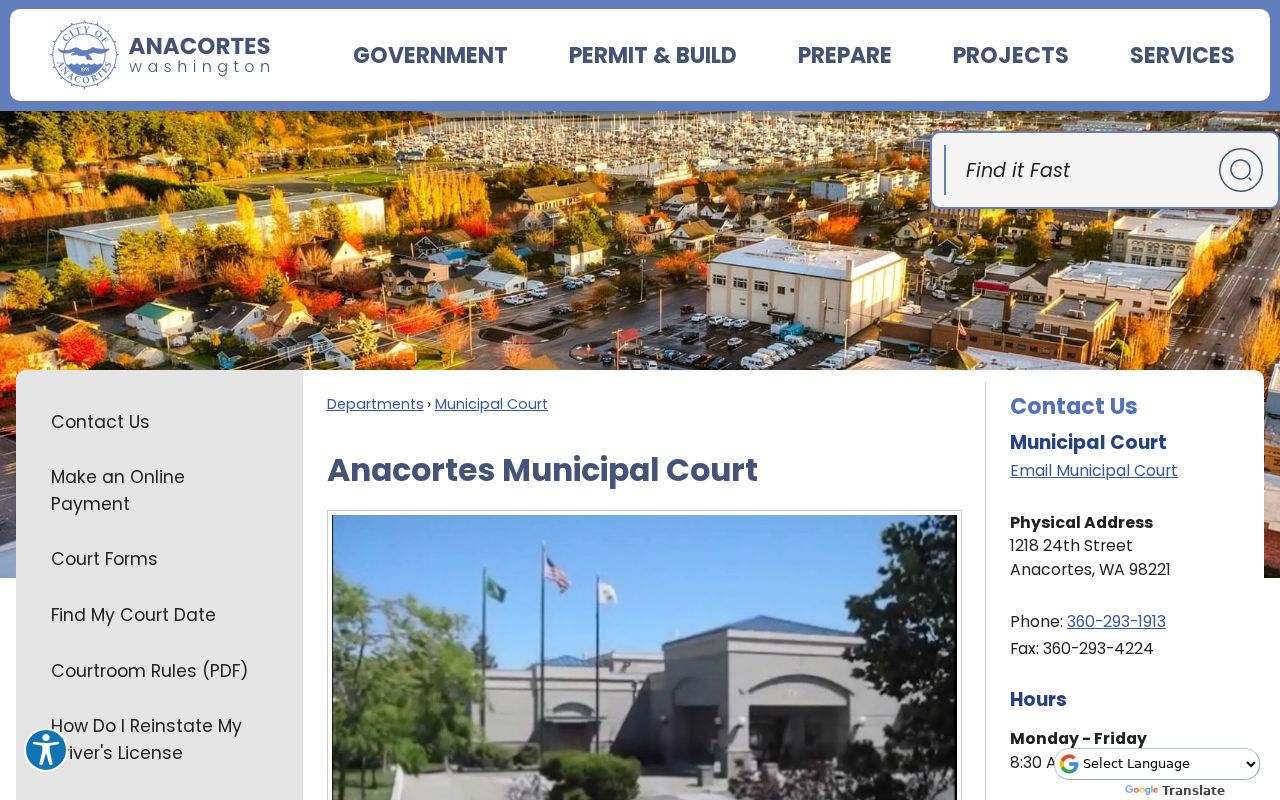
Task: Select Make an Online Payment
Action: [118, 490]
